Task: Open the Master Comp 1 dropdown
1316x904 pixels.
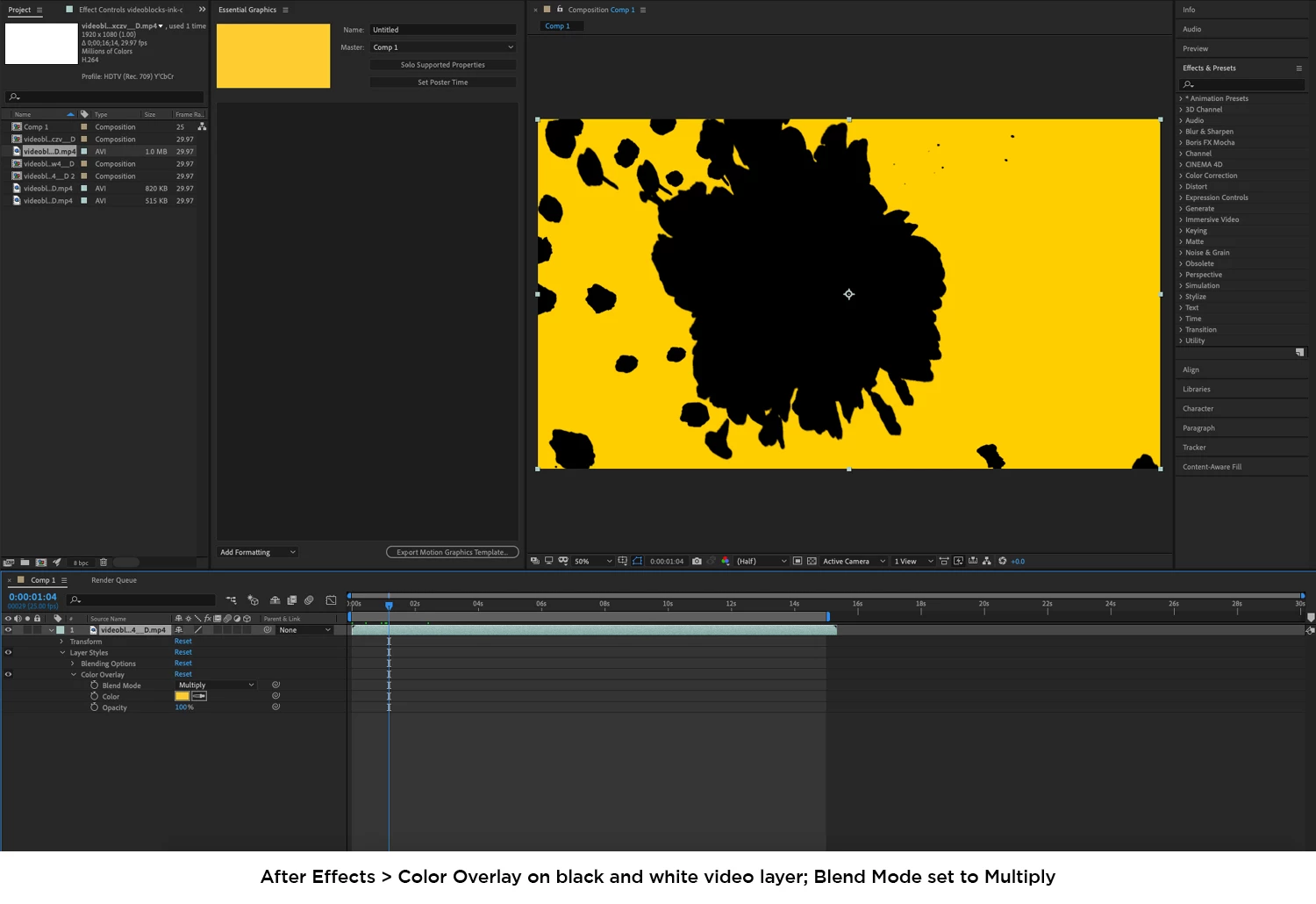Action: pos(443,47)
